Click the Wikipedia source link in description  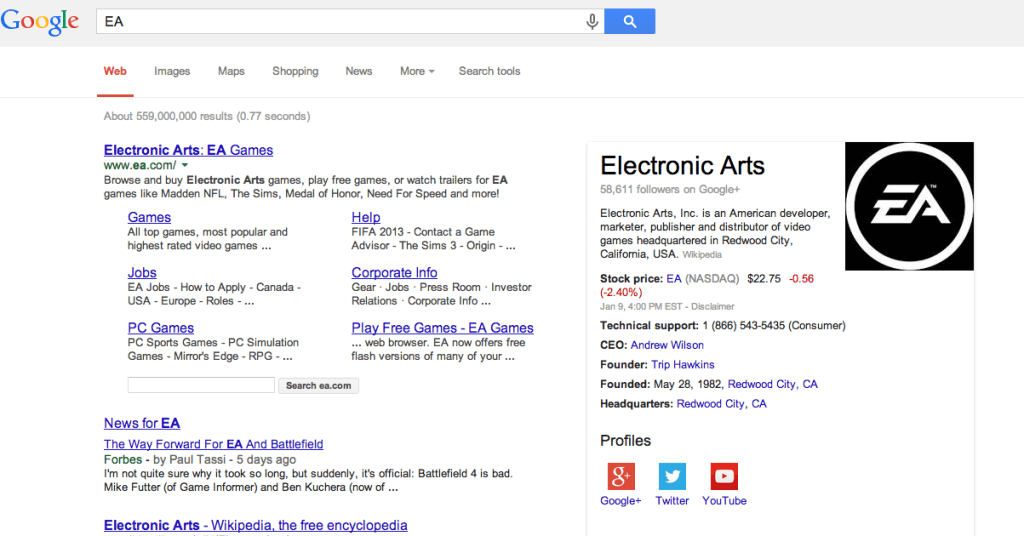point(702,255)
